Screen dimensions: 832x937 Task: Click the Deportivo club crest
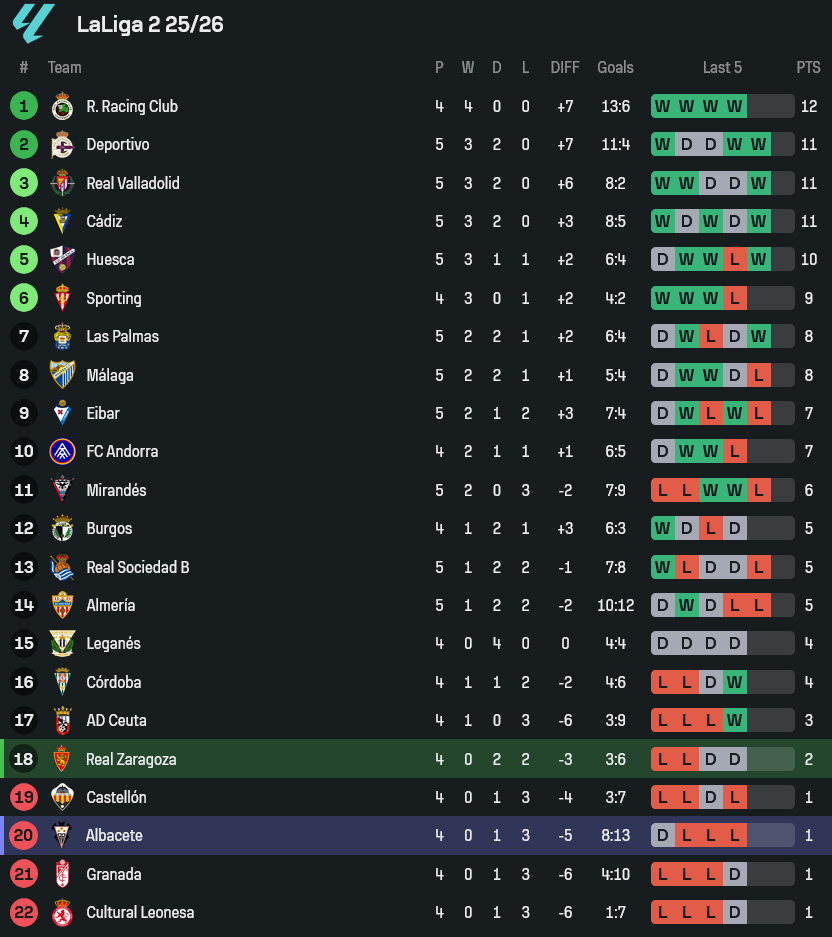point(62,145)
